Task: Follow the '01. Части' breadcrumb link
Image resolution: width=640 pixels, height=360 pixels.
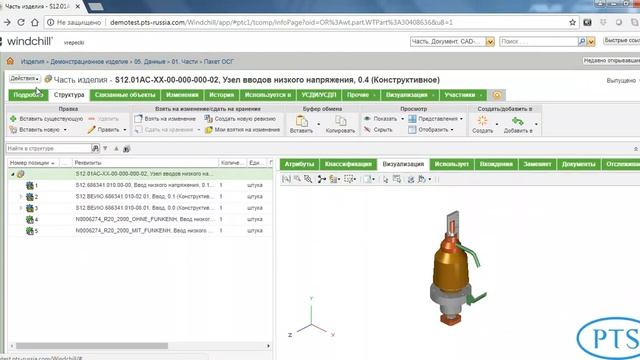Action: pos(184,62)
